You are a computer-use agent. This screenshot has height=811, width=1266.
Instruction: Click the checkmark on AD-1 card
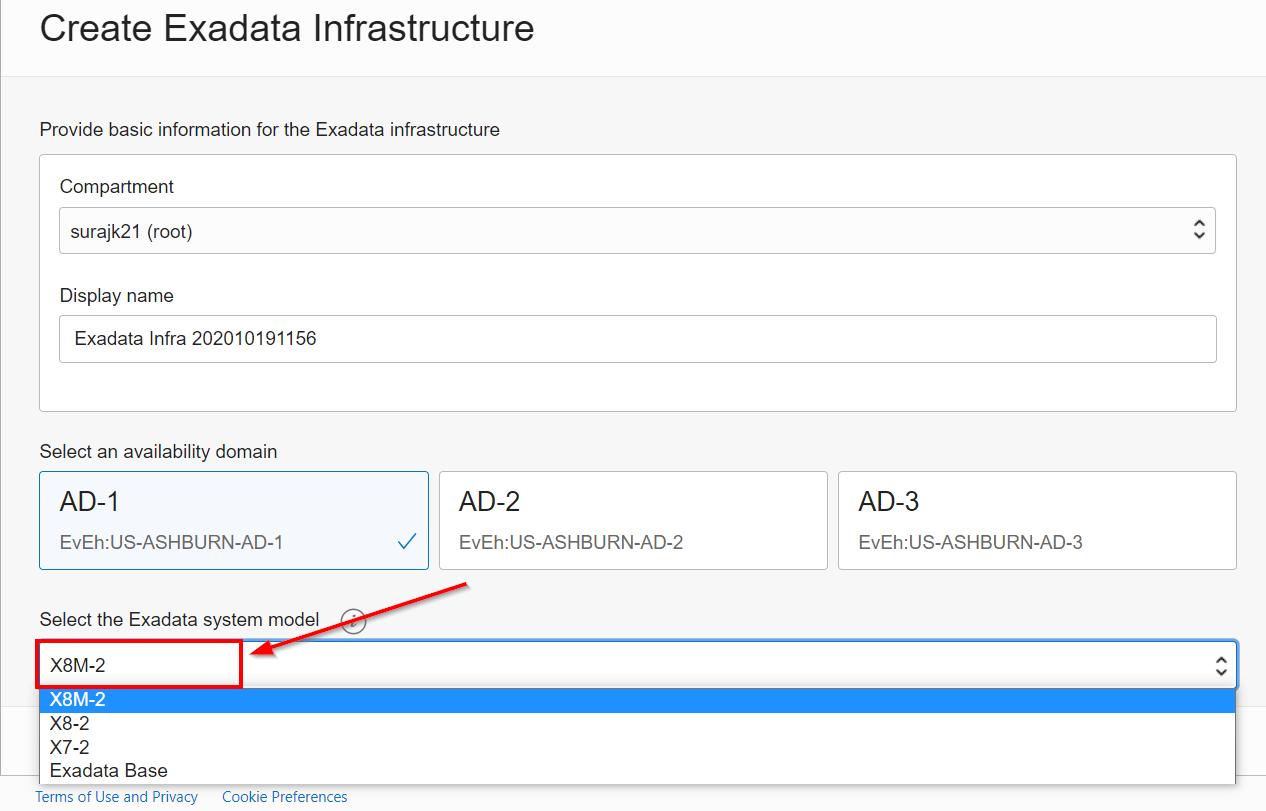coord(406,540)
